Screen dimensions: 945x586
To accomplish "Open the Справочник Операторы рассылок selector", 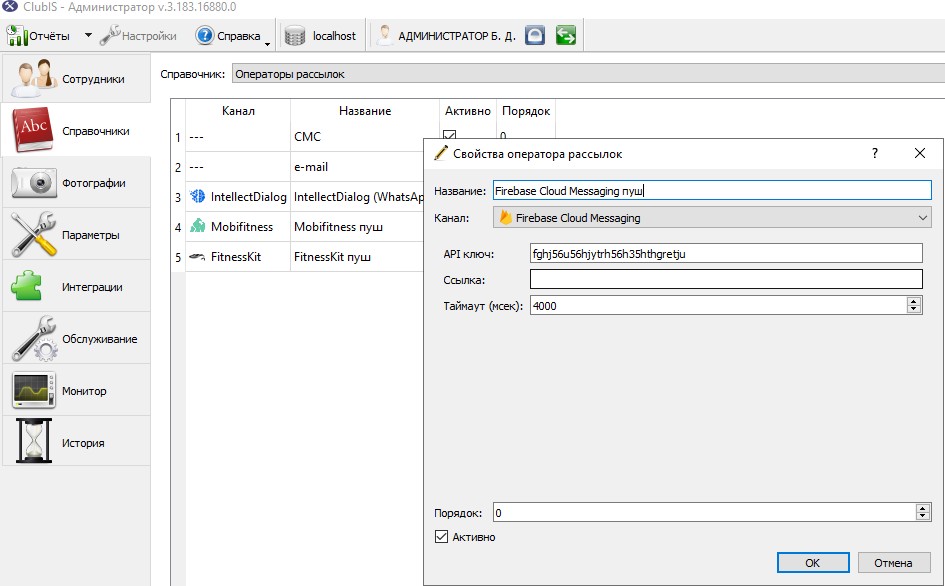I will (x=588, y=74).
